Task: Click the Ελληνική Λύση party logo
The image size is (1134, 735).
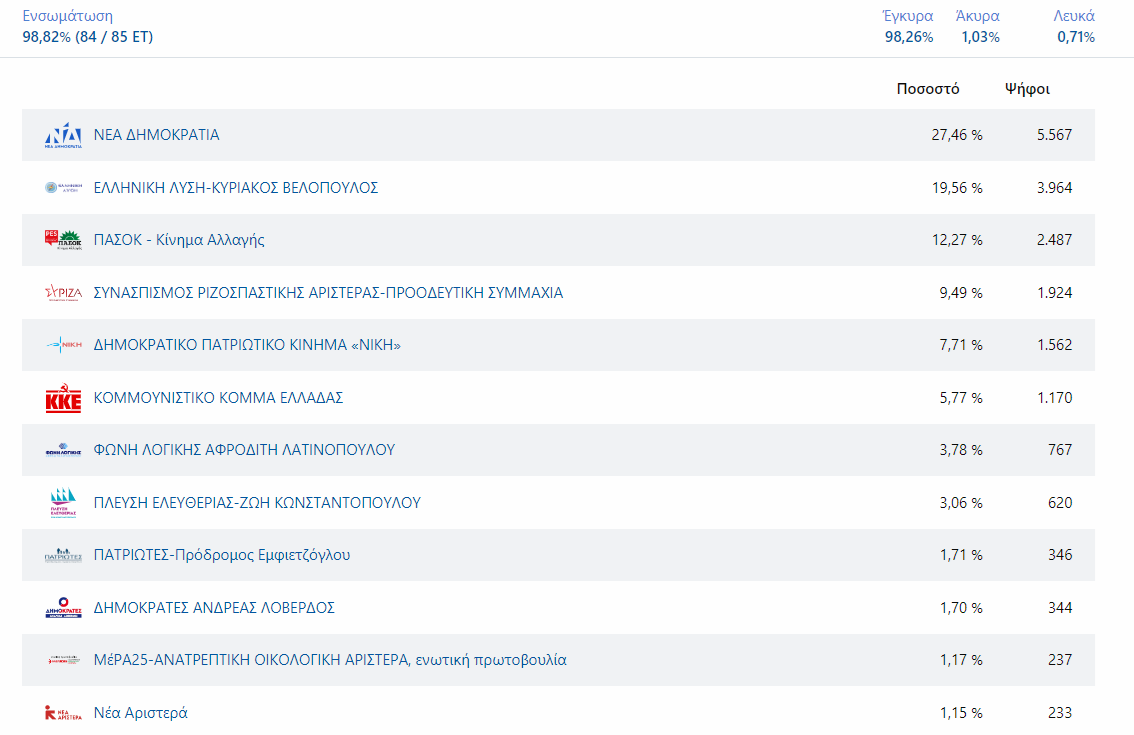Action: 63,188
